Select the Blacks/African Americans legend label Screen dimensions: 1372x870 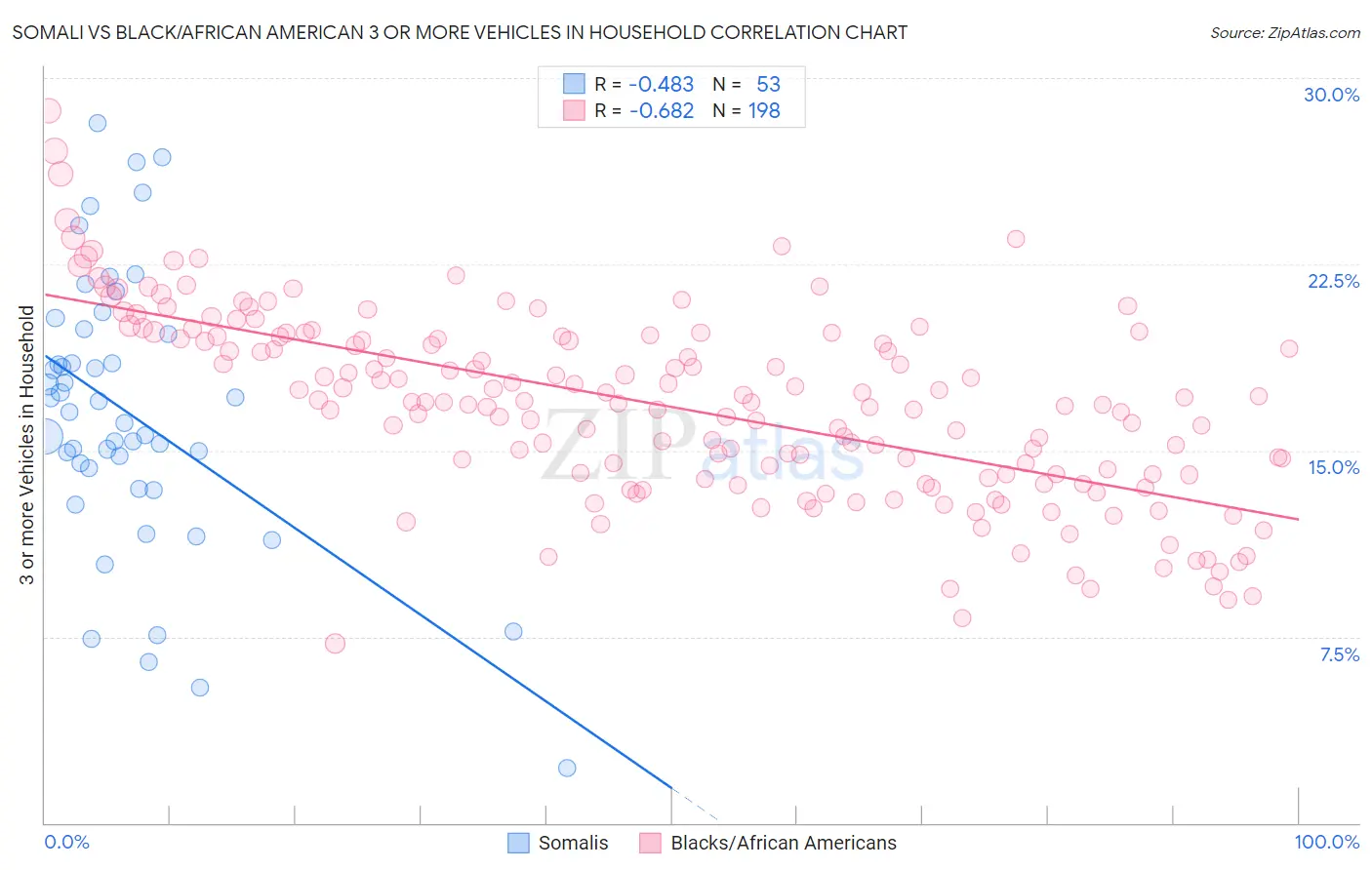[784, 843]
